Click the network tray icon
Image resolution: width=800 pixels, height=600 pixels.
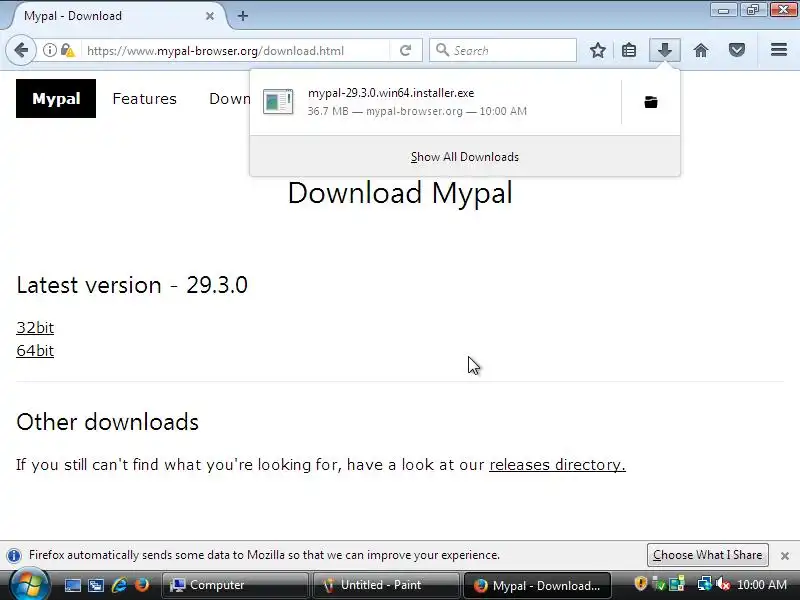[705, 584]
